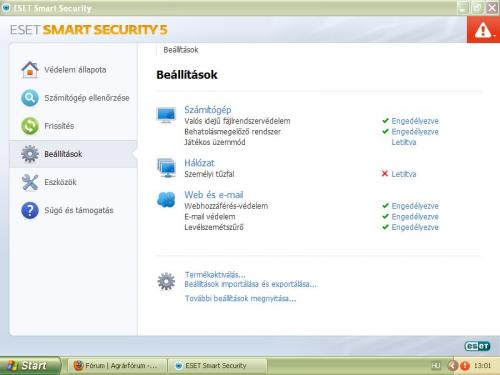
Task: Click the green refresh Frissítés icon
Action: click(x=30, y=126)
